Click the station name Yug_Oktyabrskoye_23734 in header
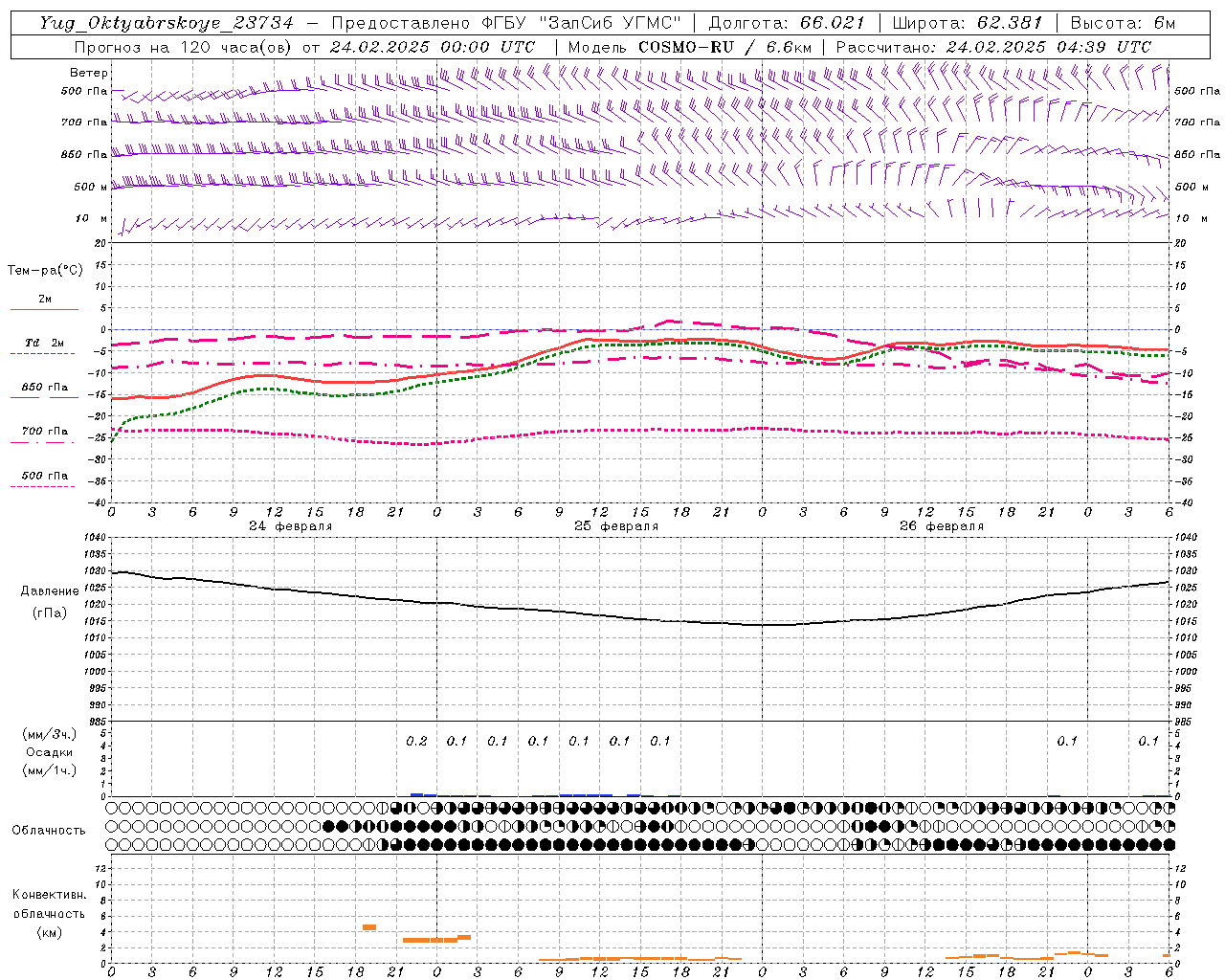 [x=167, y=23]
